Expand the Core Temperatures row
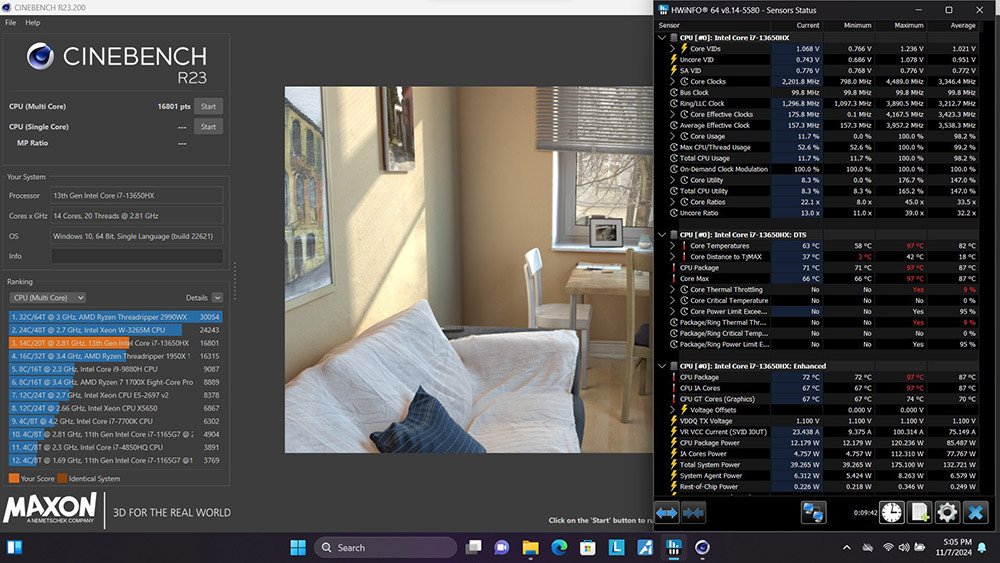 (x=672, y=245)
